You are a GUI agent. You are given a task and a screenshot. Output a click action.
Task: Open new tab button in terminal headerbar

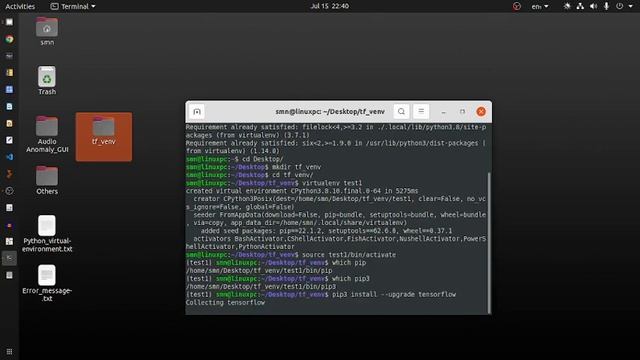click(x=197, y=112)
